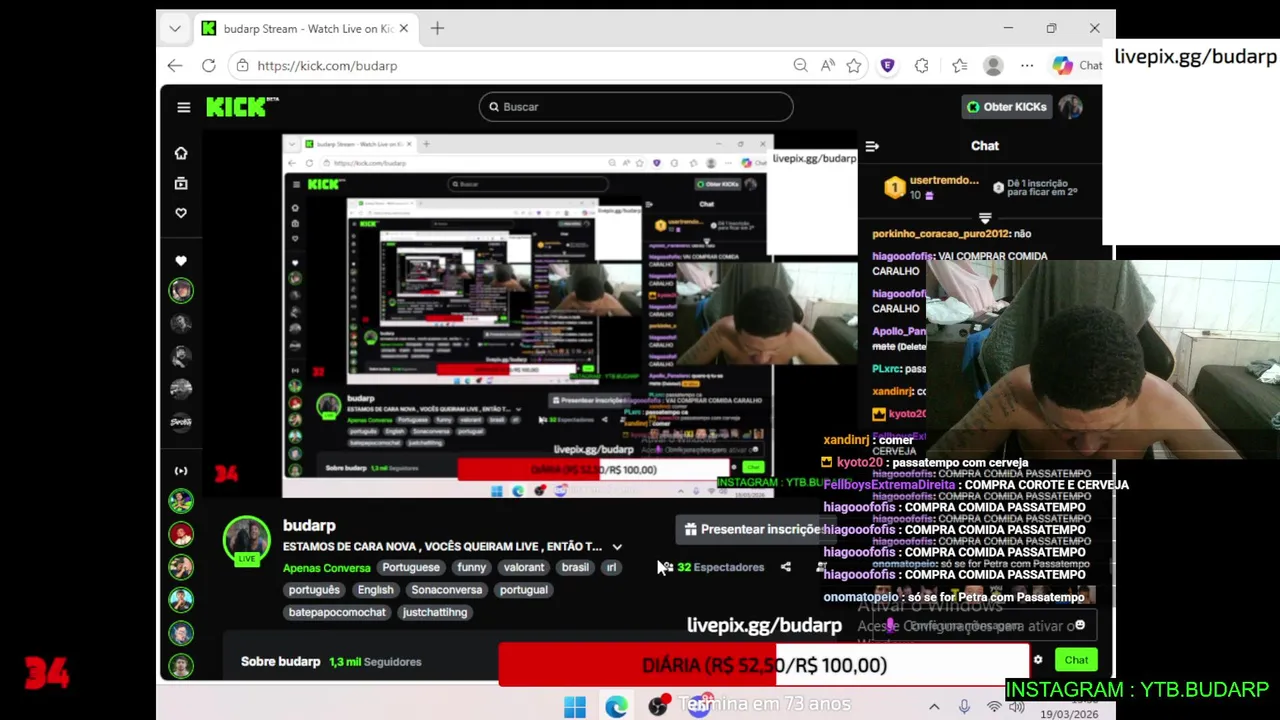Click the KICK logo
Image resolution: width=1280 pixels, height=720 pixels.
tap(242, 106)
